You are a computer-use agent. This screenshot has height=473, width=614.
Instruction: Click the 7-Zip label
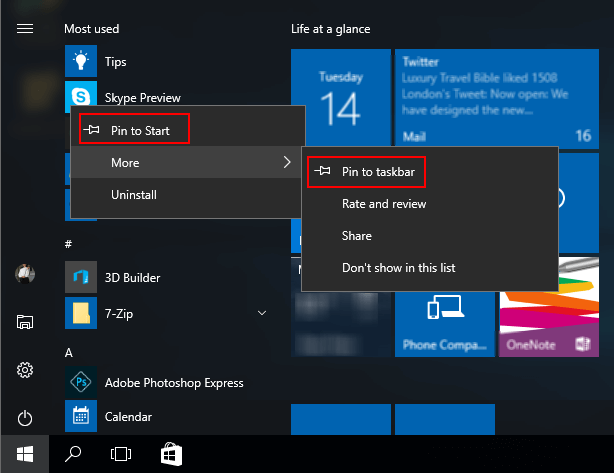point(119,314)
